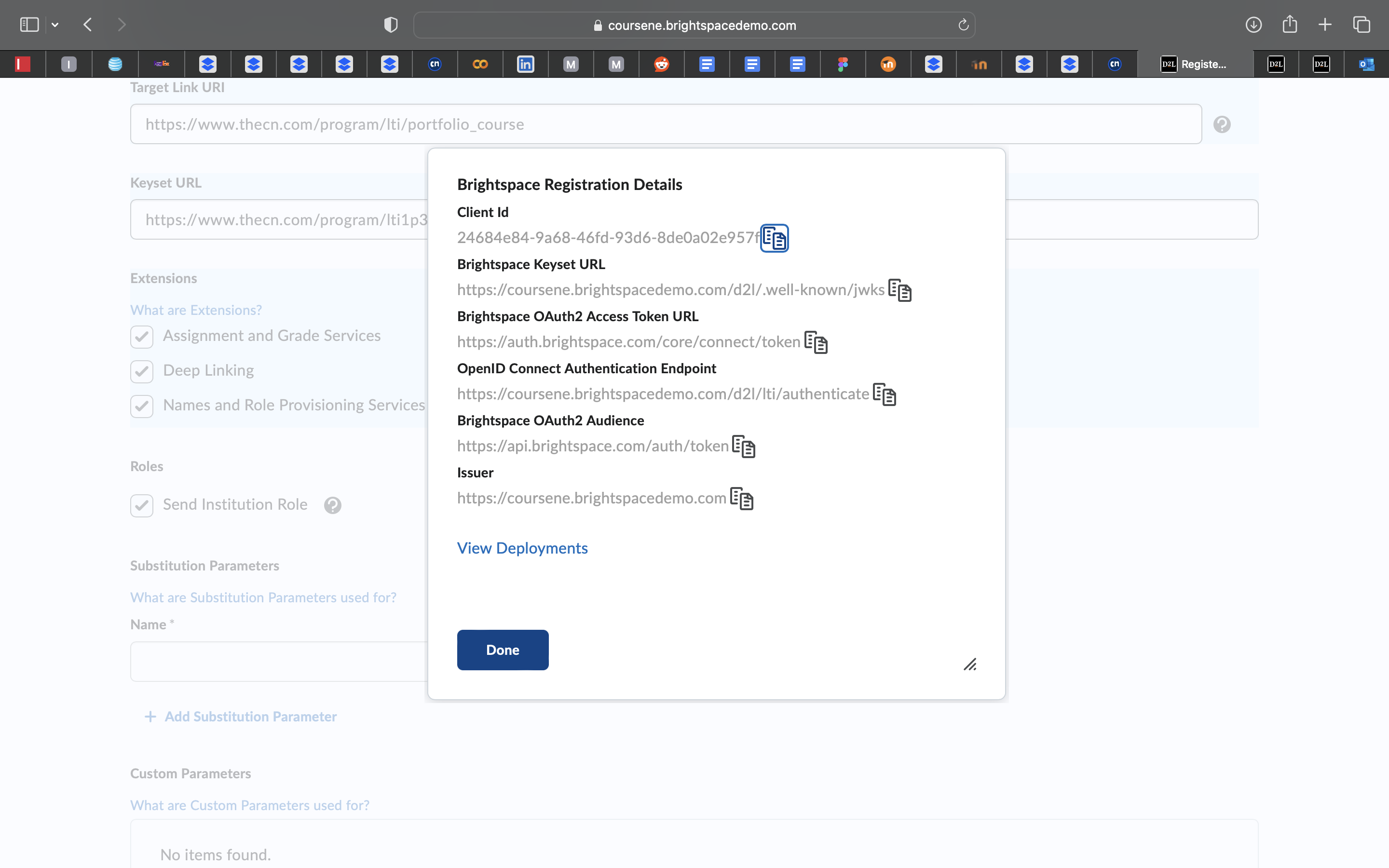
Task: Switch to the Figma tab
Action: [x=843, y=64]
